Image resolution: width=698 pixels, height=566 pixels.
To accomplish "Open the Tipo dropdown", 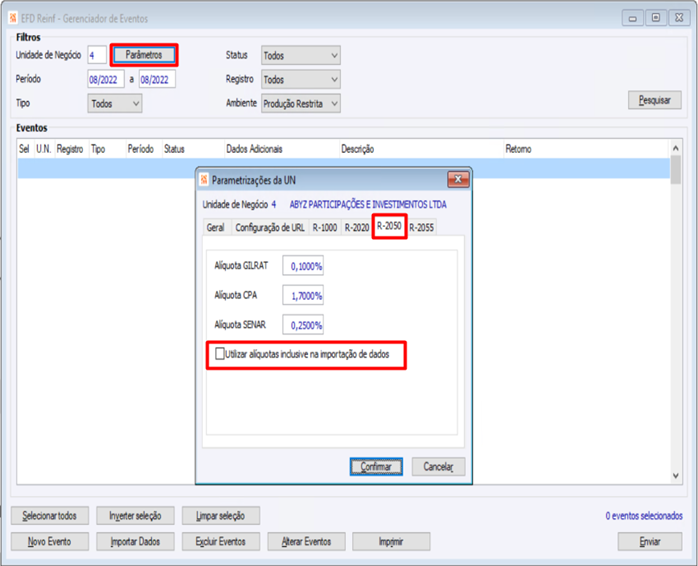I will click(x=114, y=104).
